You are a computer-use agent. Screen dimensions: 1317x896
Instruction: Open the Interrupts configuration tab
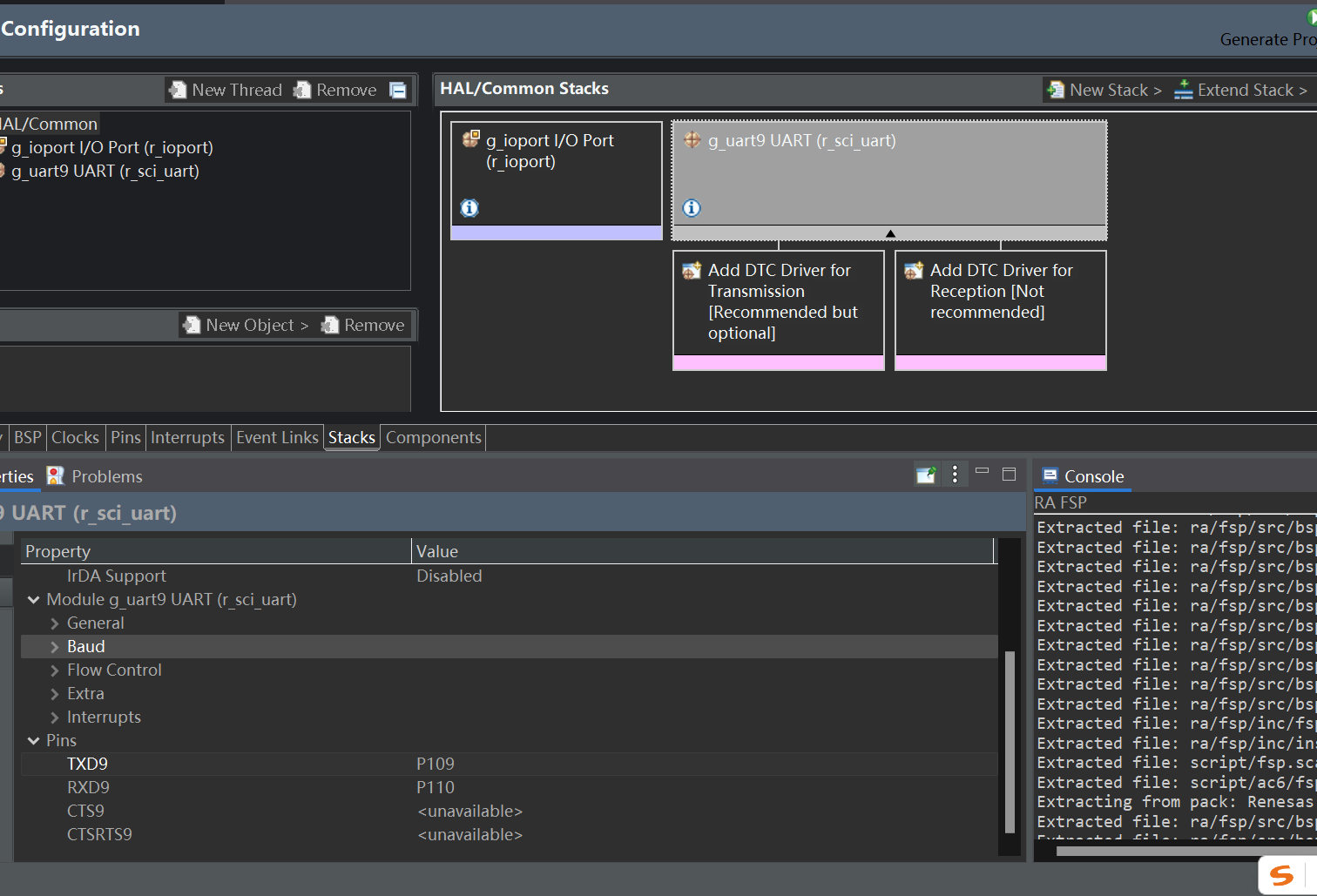coord(187,437)
